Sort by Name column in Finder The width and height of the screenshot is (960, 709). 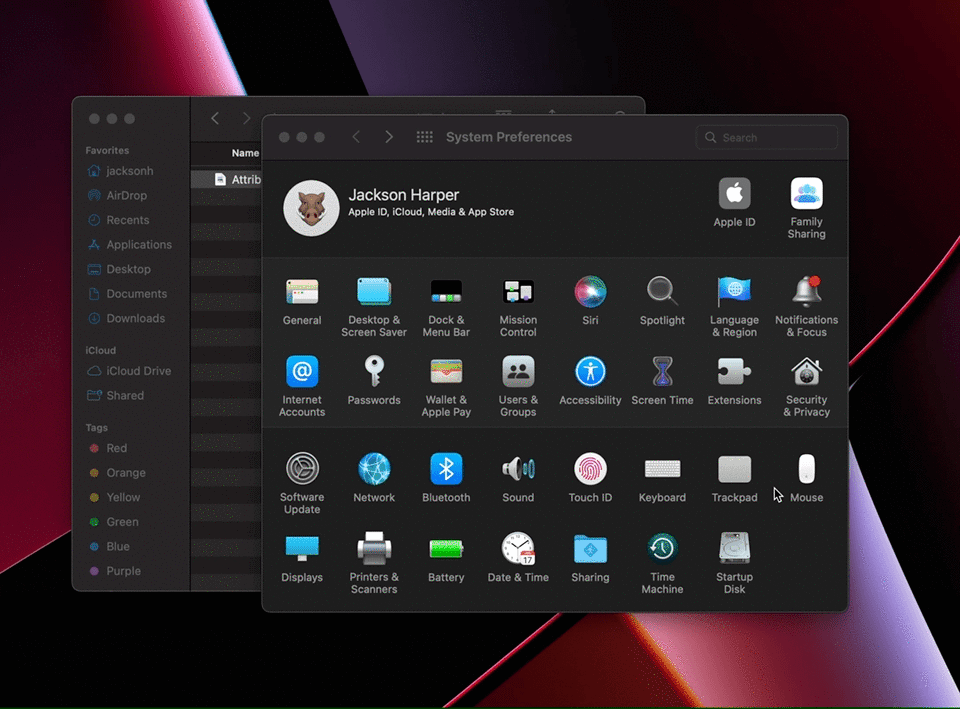click(245, 153)
